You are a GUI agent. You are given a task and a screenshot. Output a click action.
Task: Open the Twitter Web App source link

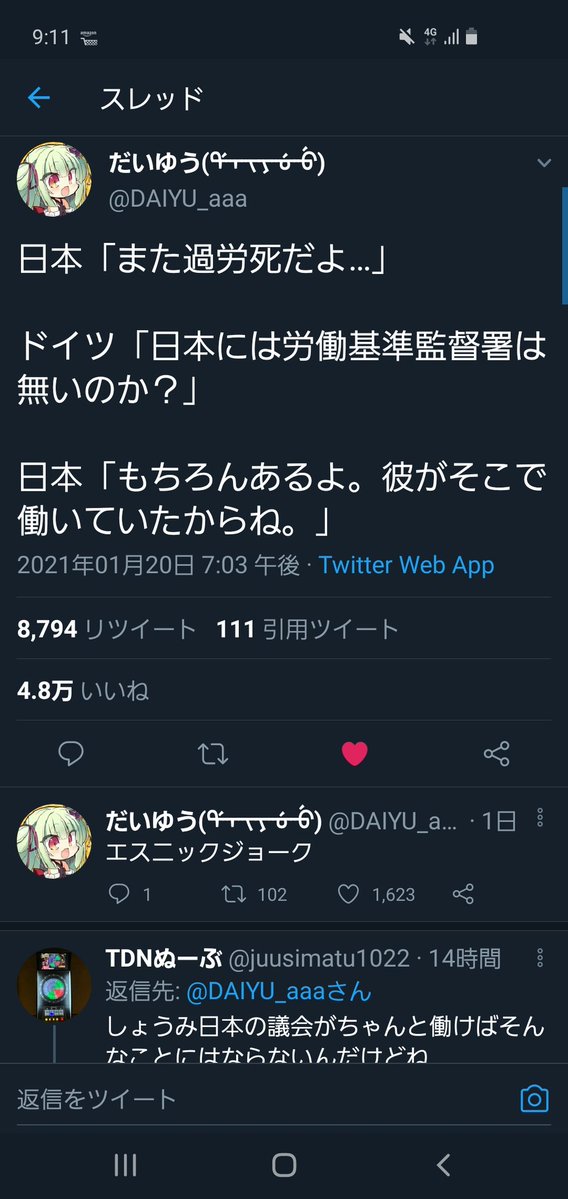(x=407, y=565)
